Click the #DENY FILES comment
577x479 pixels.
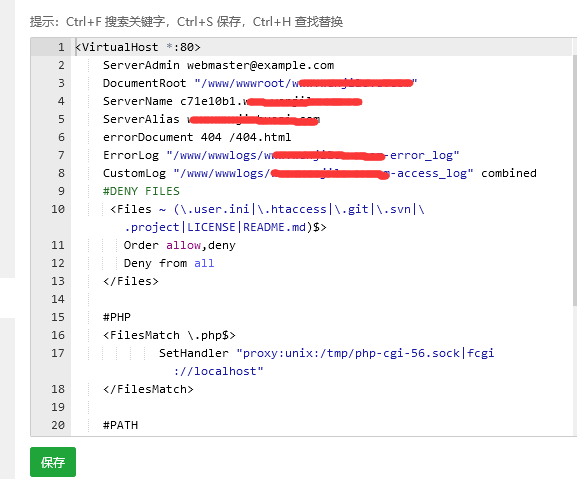[x=141, y=191]
